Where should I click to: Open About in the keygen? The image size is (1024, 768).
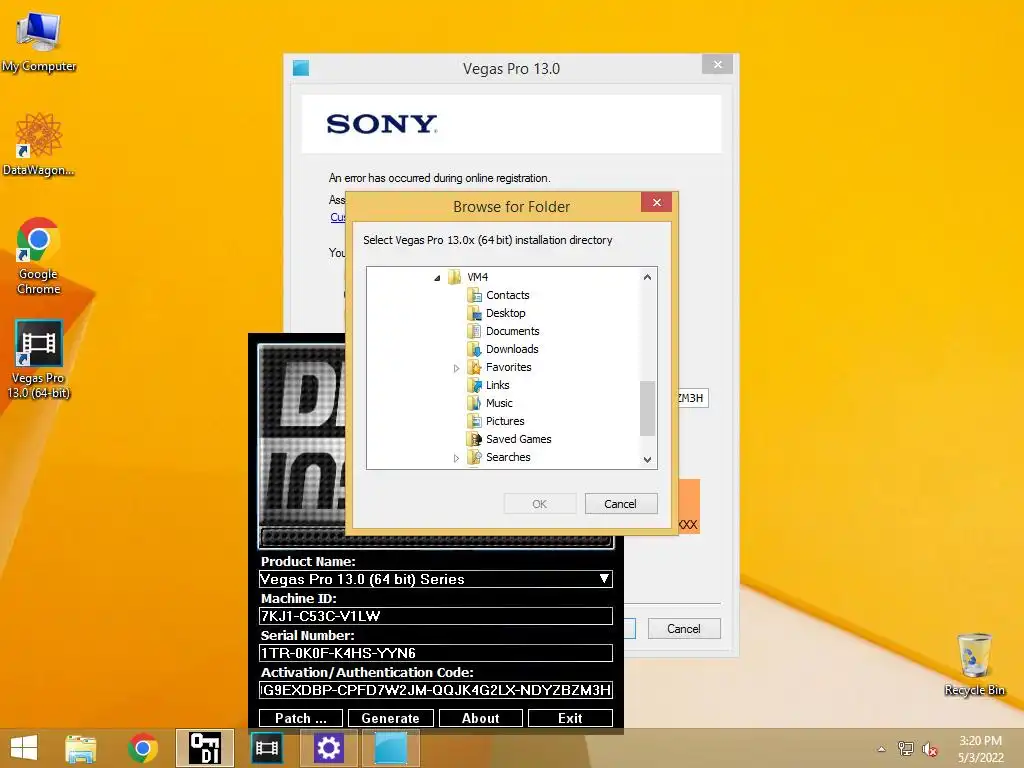[481, 718]
